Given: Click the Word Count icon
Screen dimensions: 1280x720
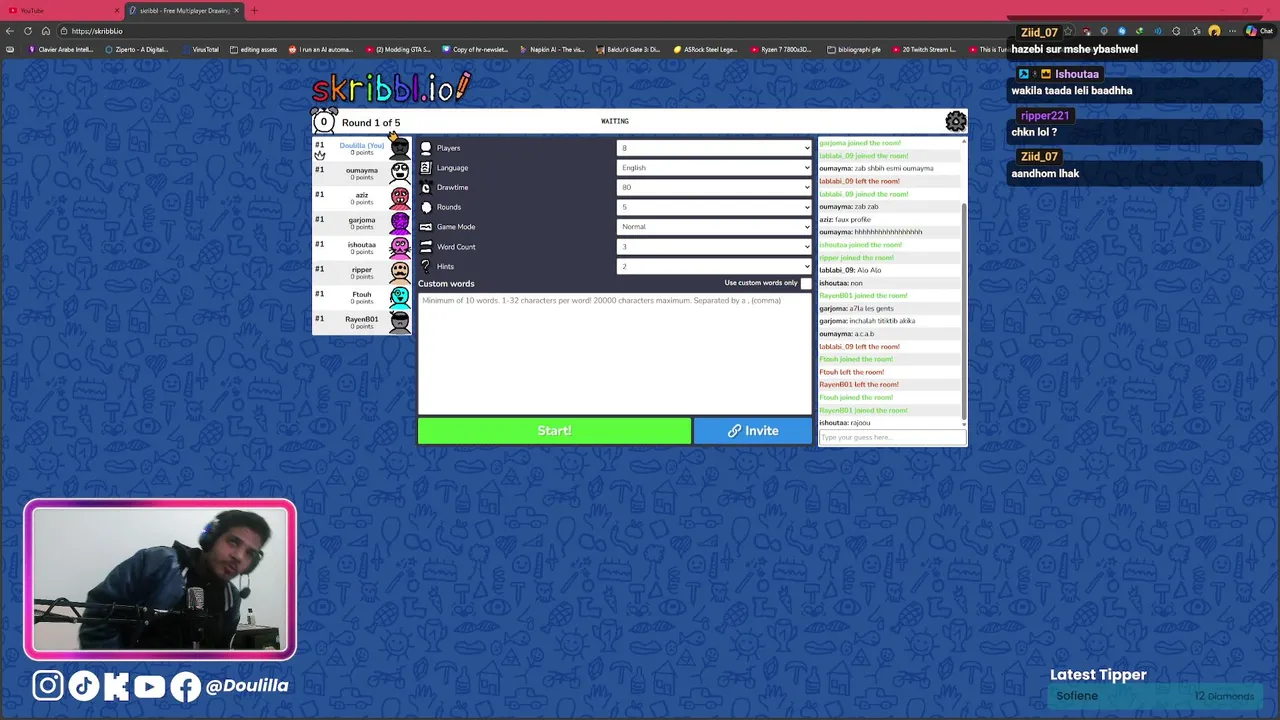Looking at the screenshot, I should click(x=426, y=247).
